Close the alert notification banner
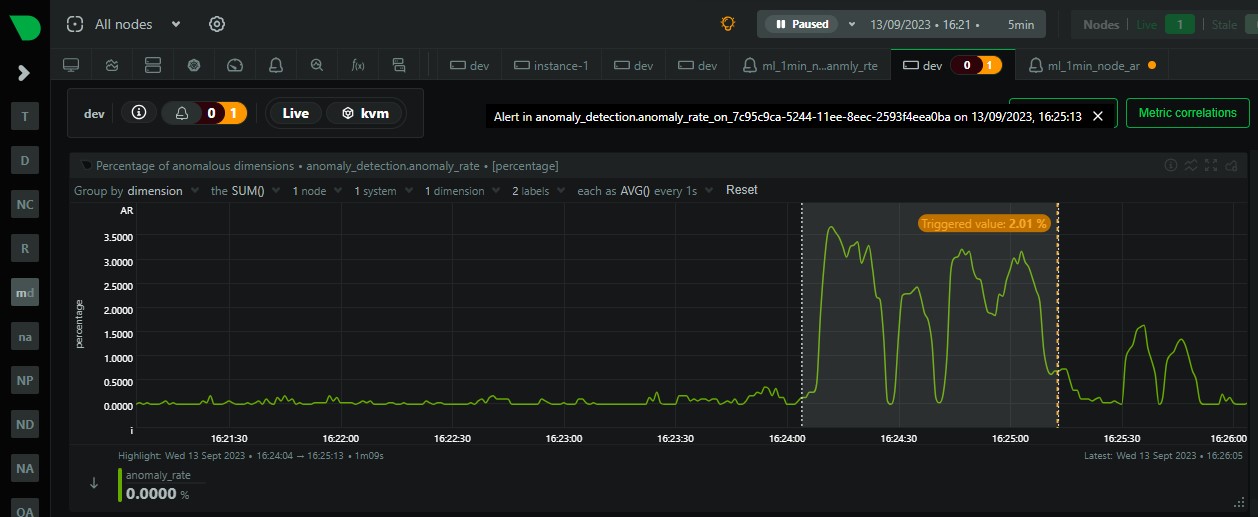Screen dimensions: 1258x517 [1098, 117]
